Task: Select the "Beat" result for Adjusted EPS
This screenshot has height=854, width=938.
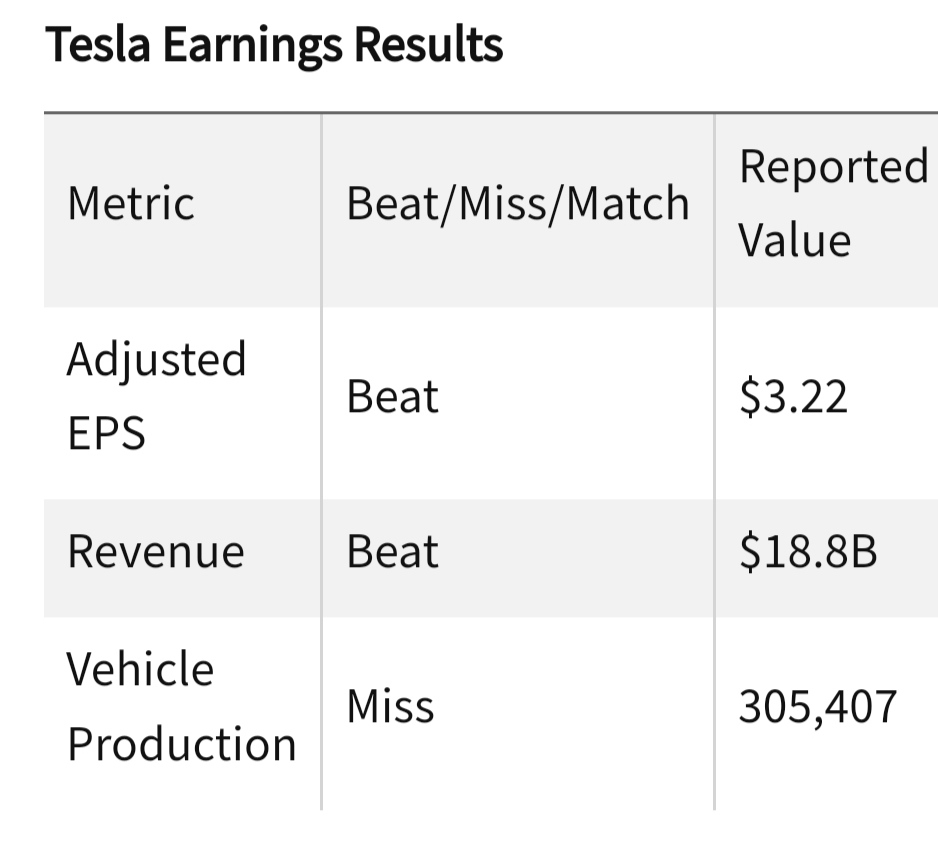Action: 392,397
